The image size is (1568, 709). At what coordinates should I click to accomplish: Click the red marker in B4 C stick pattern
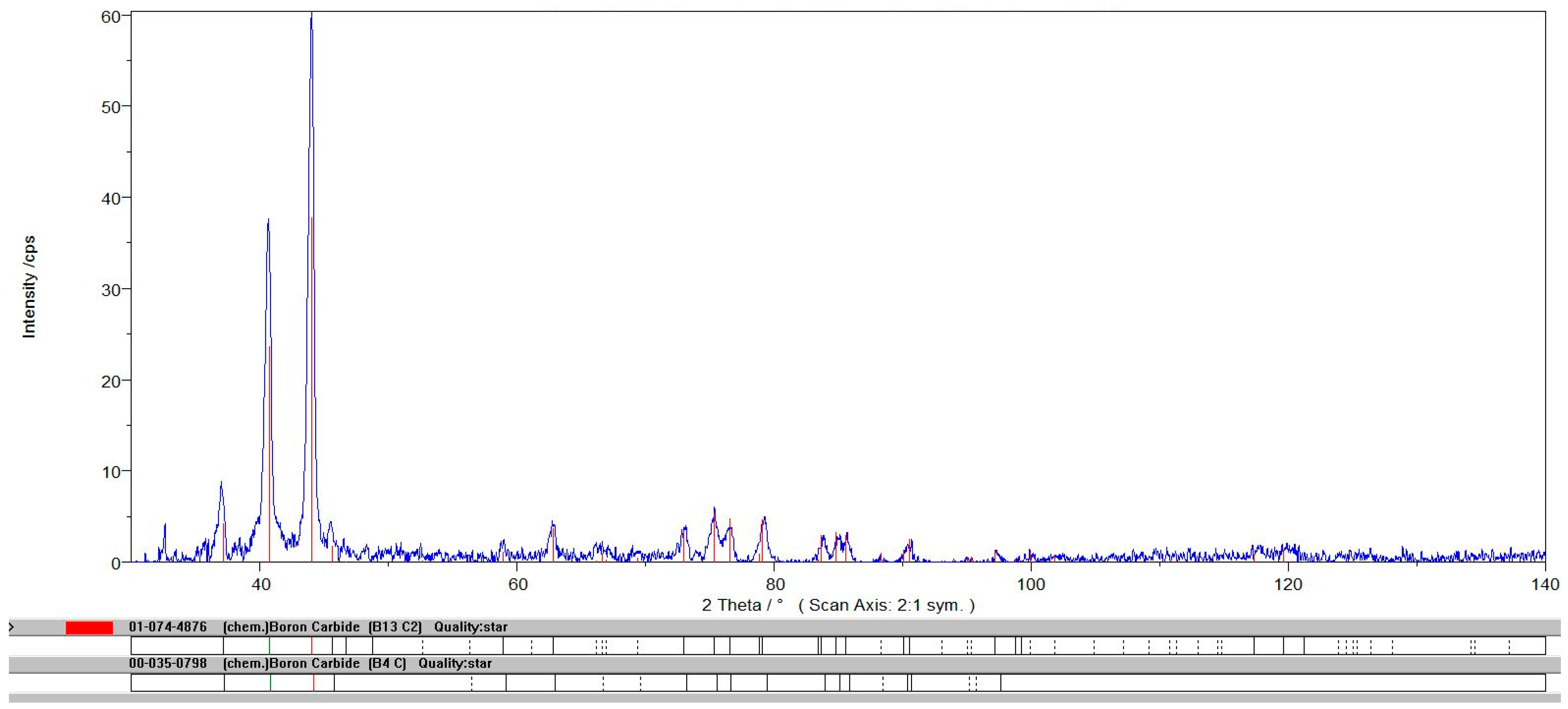313,682
